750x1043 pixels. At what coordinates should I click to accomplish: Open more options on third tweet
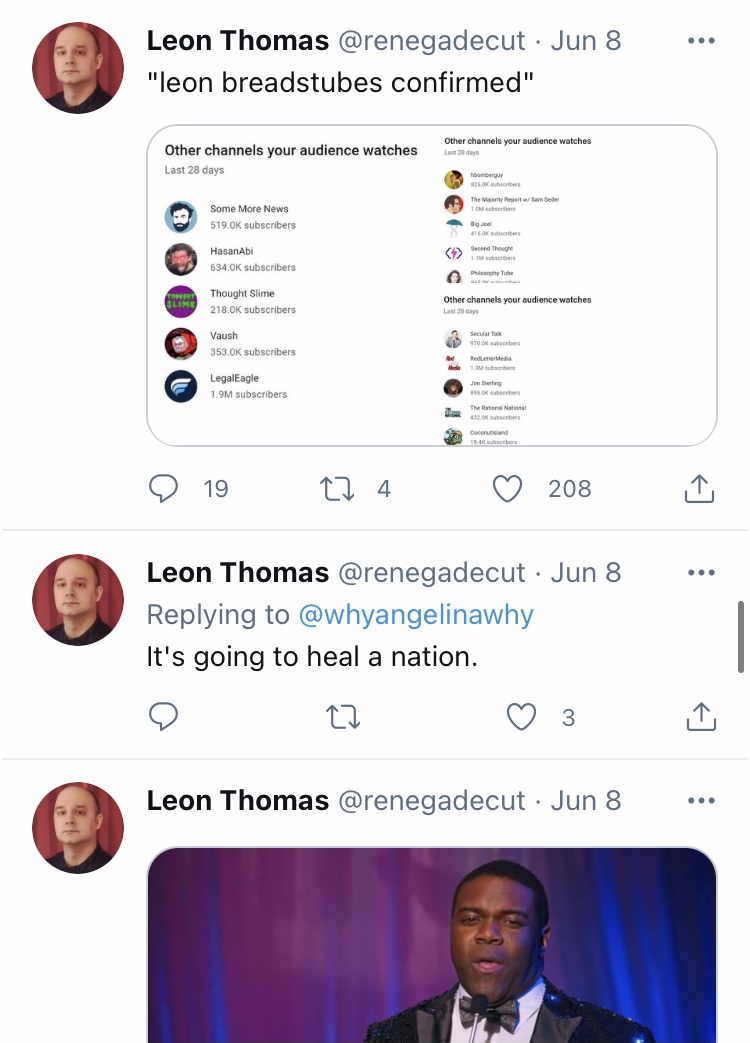tap(701, 801)
